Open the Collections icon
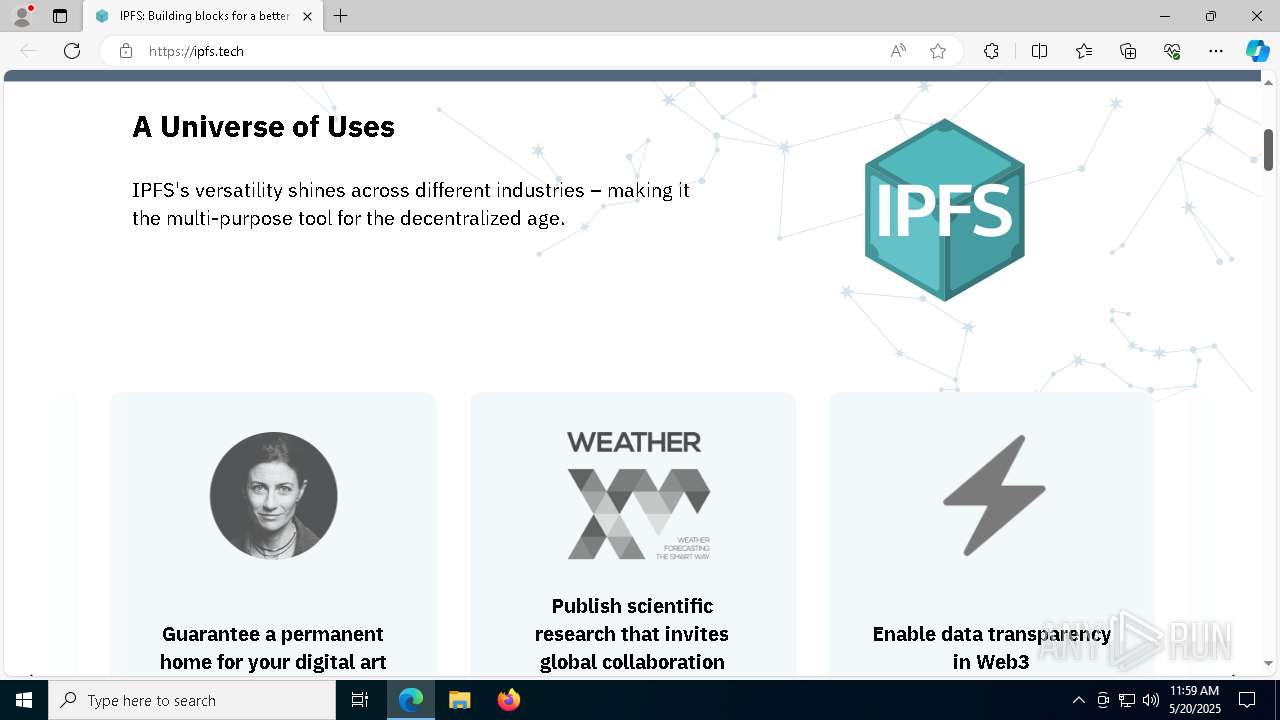This screenshot has height=720, width=1280. coord(1128,51)
